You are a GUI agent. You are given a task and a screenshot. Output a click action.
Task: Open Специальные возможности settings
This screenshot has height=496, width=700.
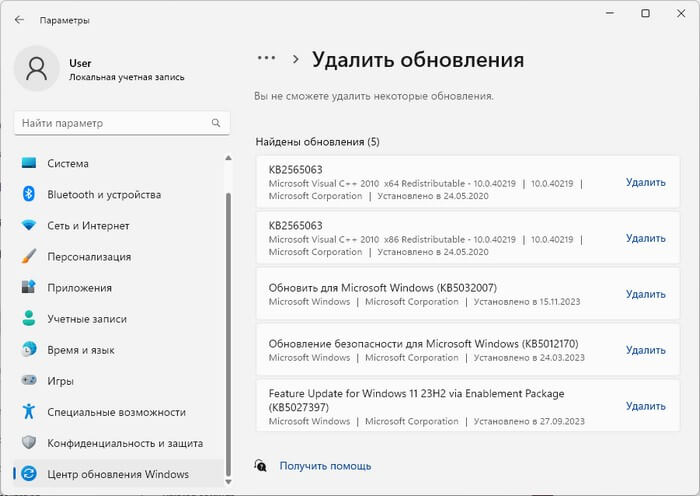coord(117,412)
